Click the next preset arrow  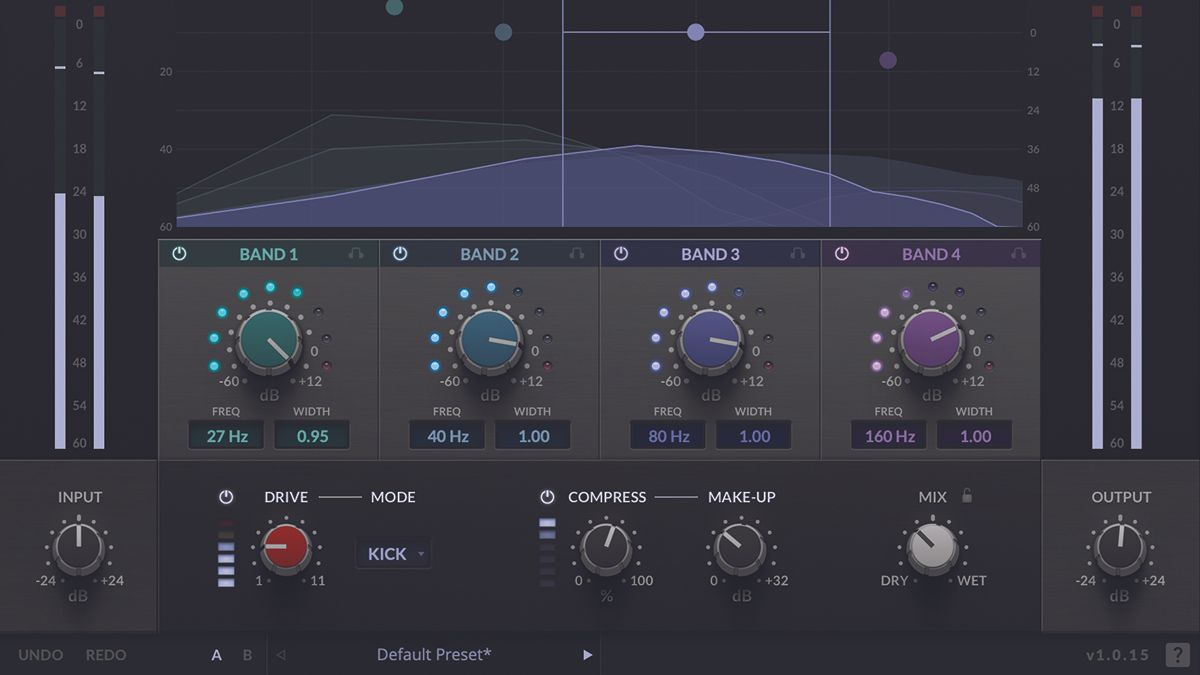pos(588,655)
